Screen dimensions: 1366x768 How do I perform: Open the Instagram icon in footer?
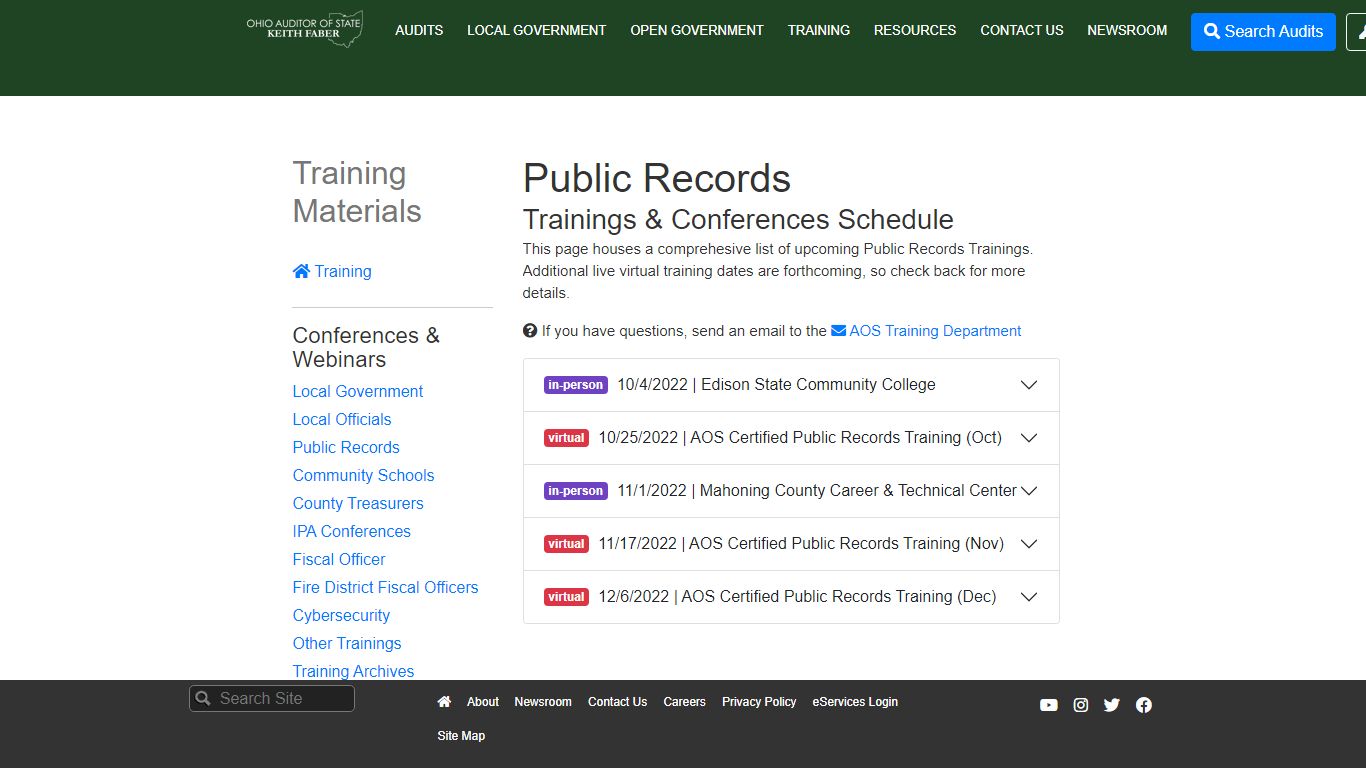(x=1081, y=705)
